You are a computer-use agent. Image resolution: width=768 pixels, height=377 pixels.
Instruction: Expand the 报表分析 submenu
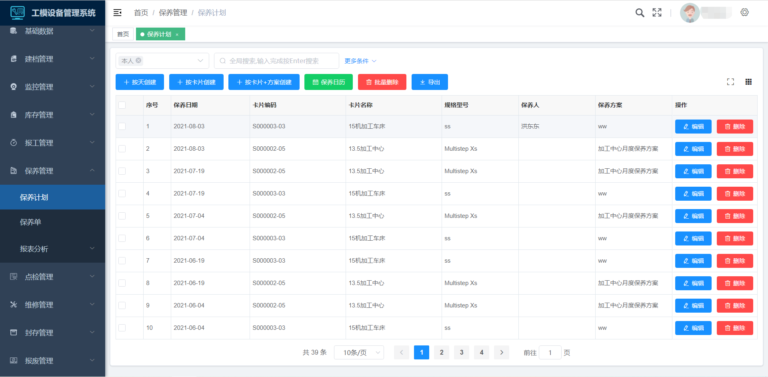(52, 249)
